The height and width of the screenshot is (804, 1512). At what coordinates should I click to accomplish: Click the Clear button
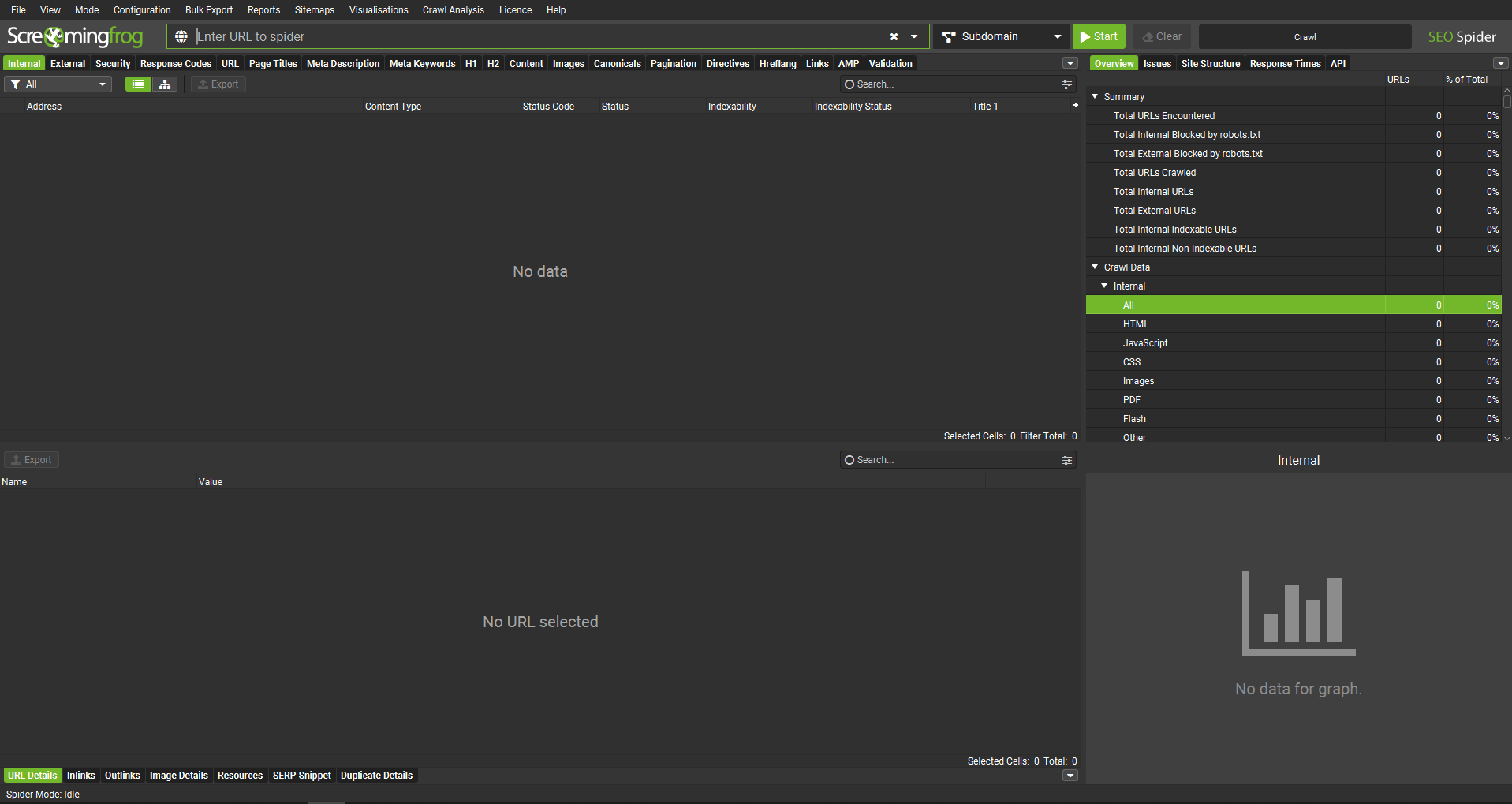1162,36
